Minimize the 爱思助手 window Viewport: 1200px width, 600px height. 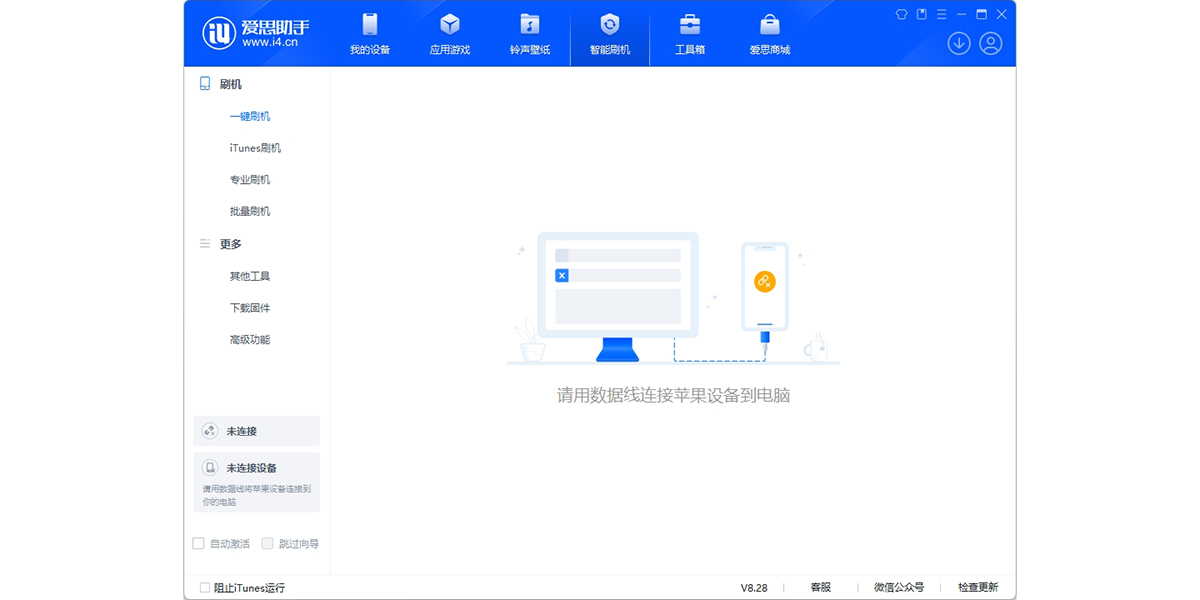click(x=961, y=14)
